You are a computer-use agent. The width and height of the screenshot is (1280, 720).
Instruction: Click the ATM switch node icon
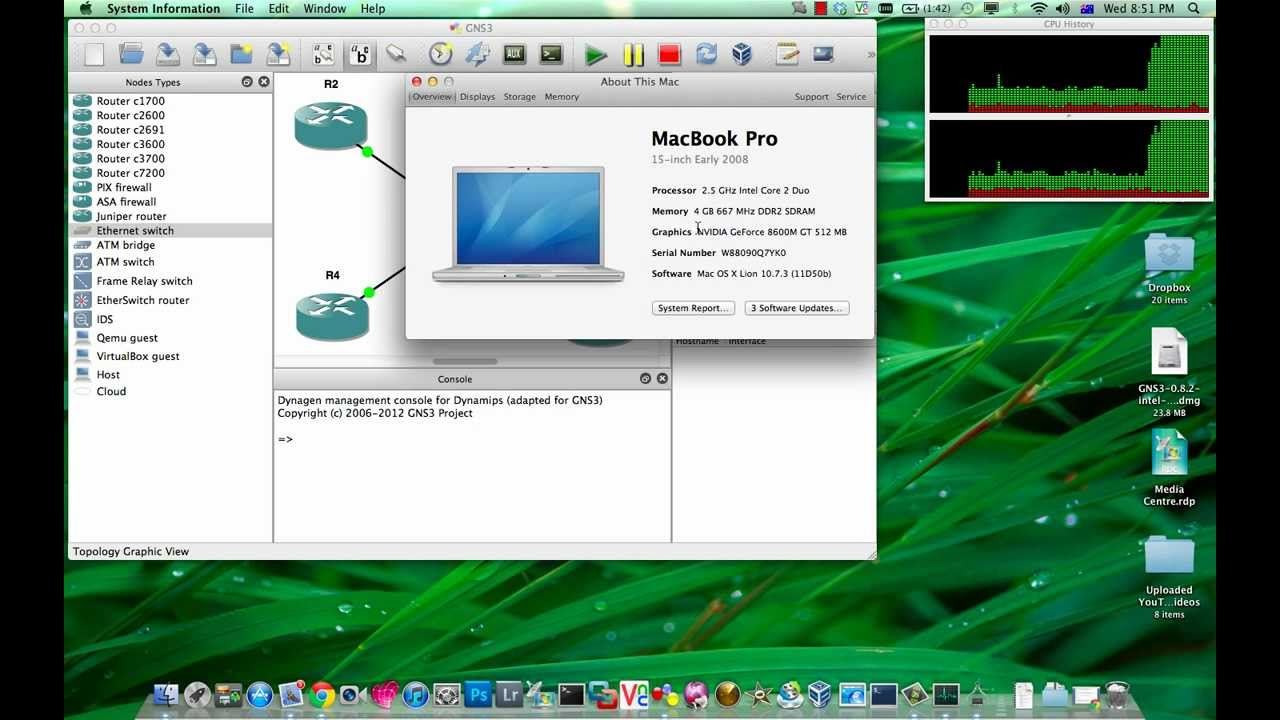pyautogui.click(x=82, y=262)
